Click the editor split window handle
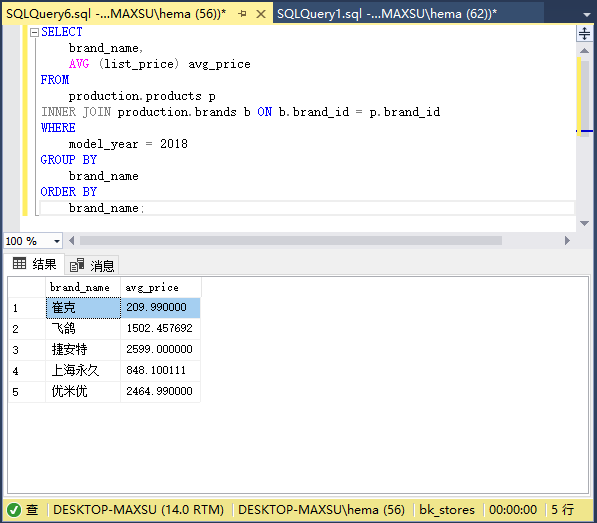Screen dimensions: 597x523 coord(584,33)
